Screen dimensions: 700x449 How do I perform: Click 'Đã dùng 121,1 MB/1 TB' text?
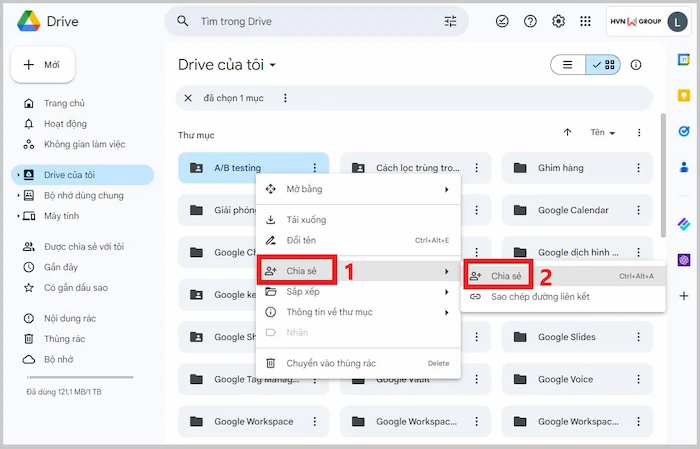pyautogui.click(x=64, y=392)
